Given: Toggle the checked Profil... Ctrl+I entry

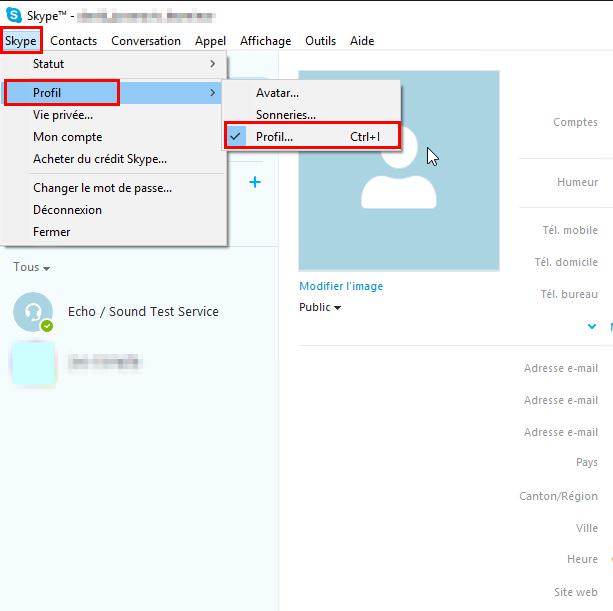Looking at the screenshot, I should [311, 137].
